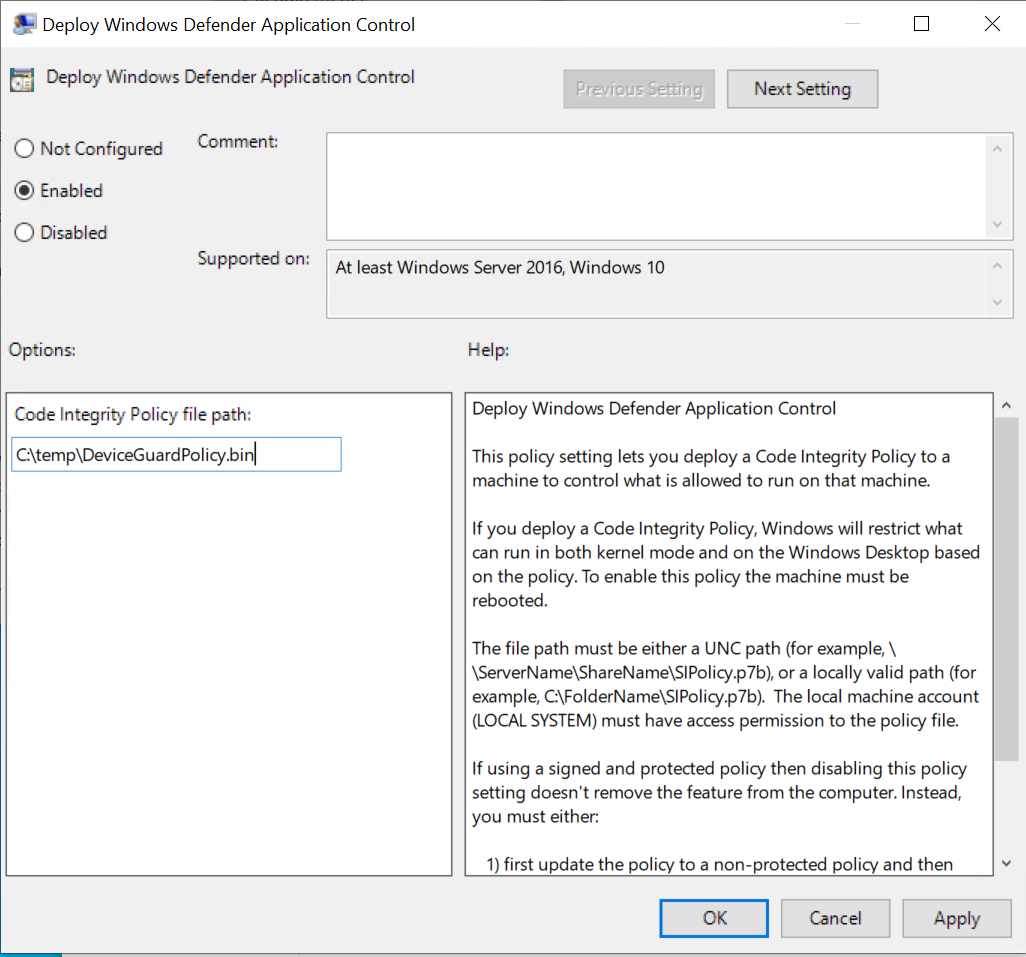Image resolution: width=1026 pixels, height=957 pixels.
Task: Click the Comment box scroll up arrow
Action: 996,148
